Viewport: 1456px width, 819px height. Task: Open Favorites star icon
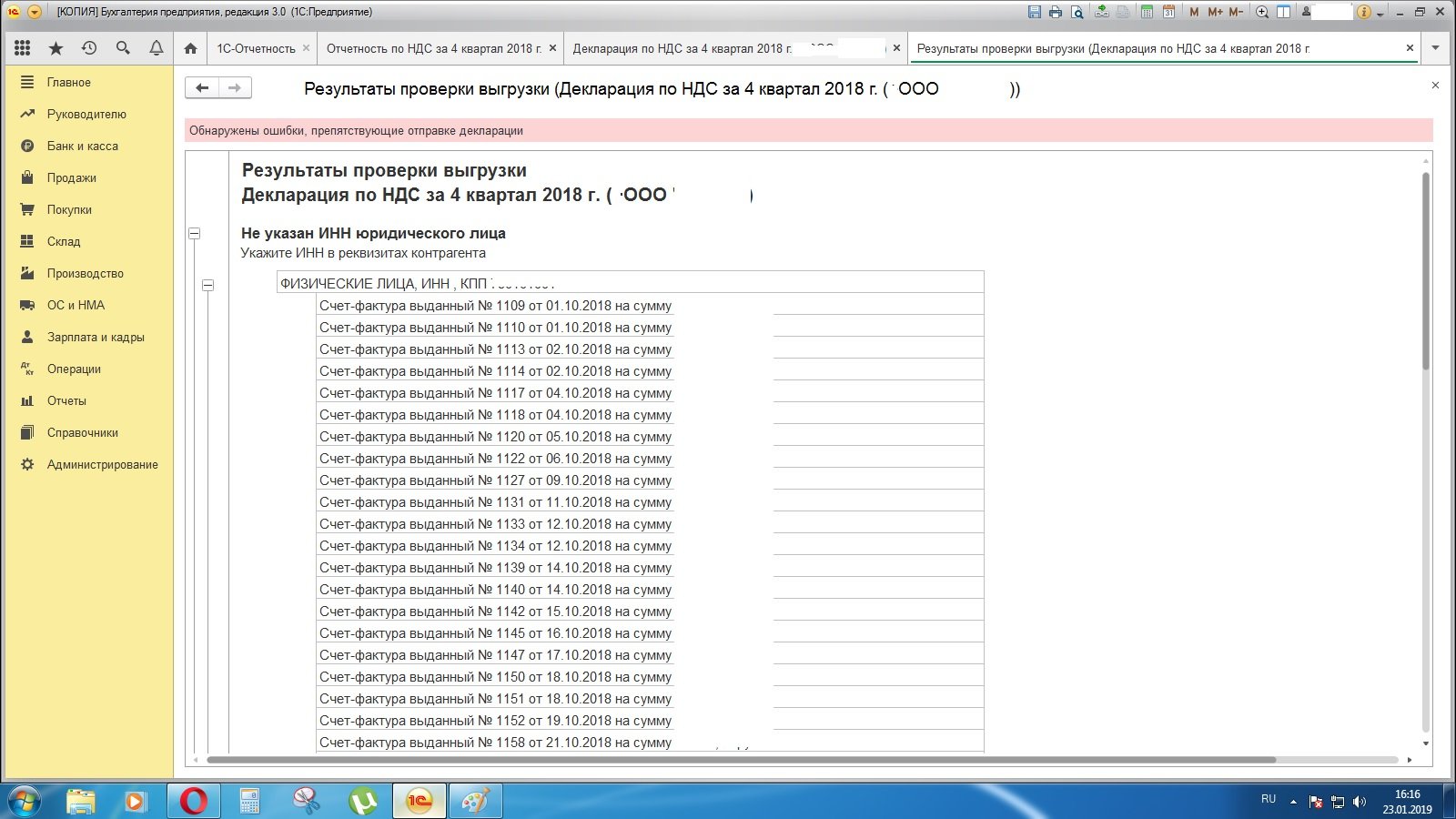pos(56,48)
